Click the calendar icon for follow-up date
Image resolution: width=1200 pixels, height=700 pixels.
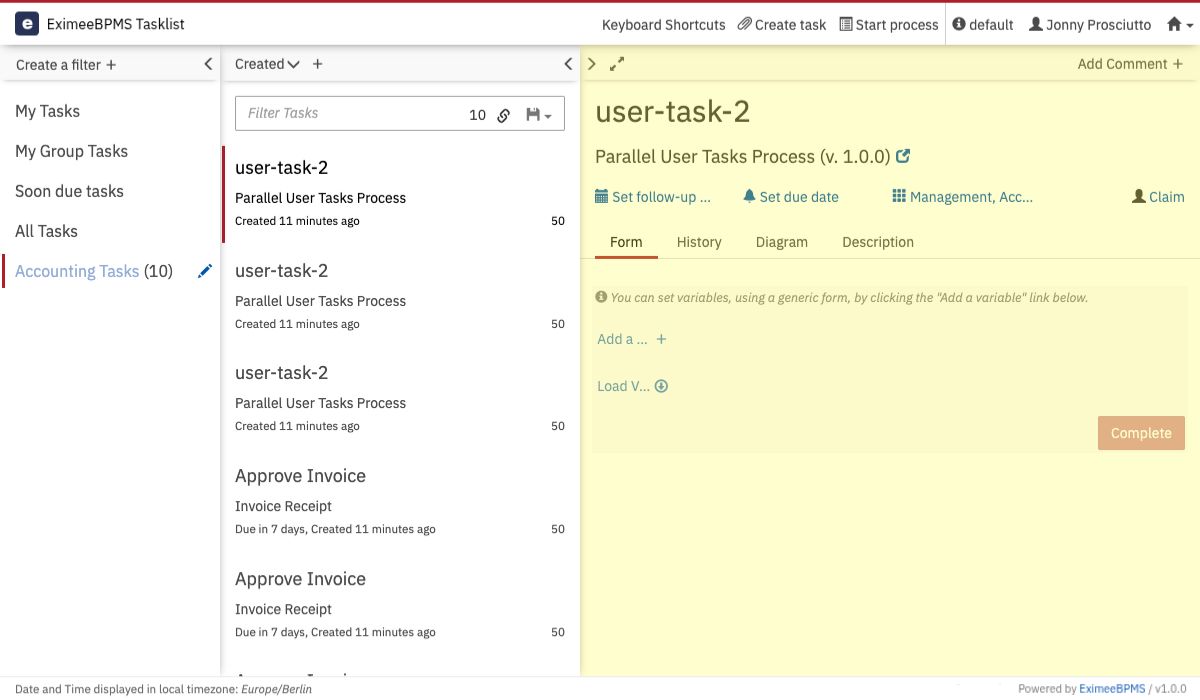(x=601, y=197)
